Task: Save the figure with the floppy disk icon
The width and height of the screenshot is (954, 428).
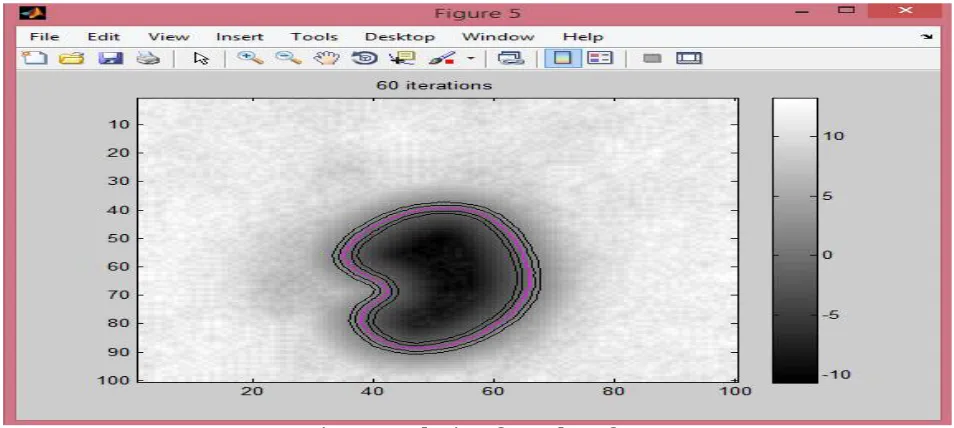Action: tap(110, 58)
